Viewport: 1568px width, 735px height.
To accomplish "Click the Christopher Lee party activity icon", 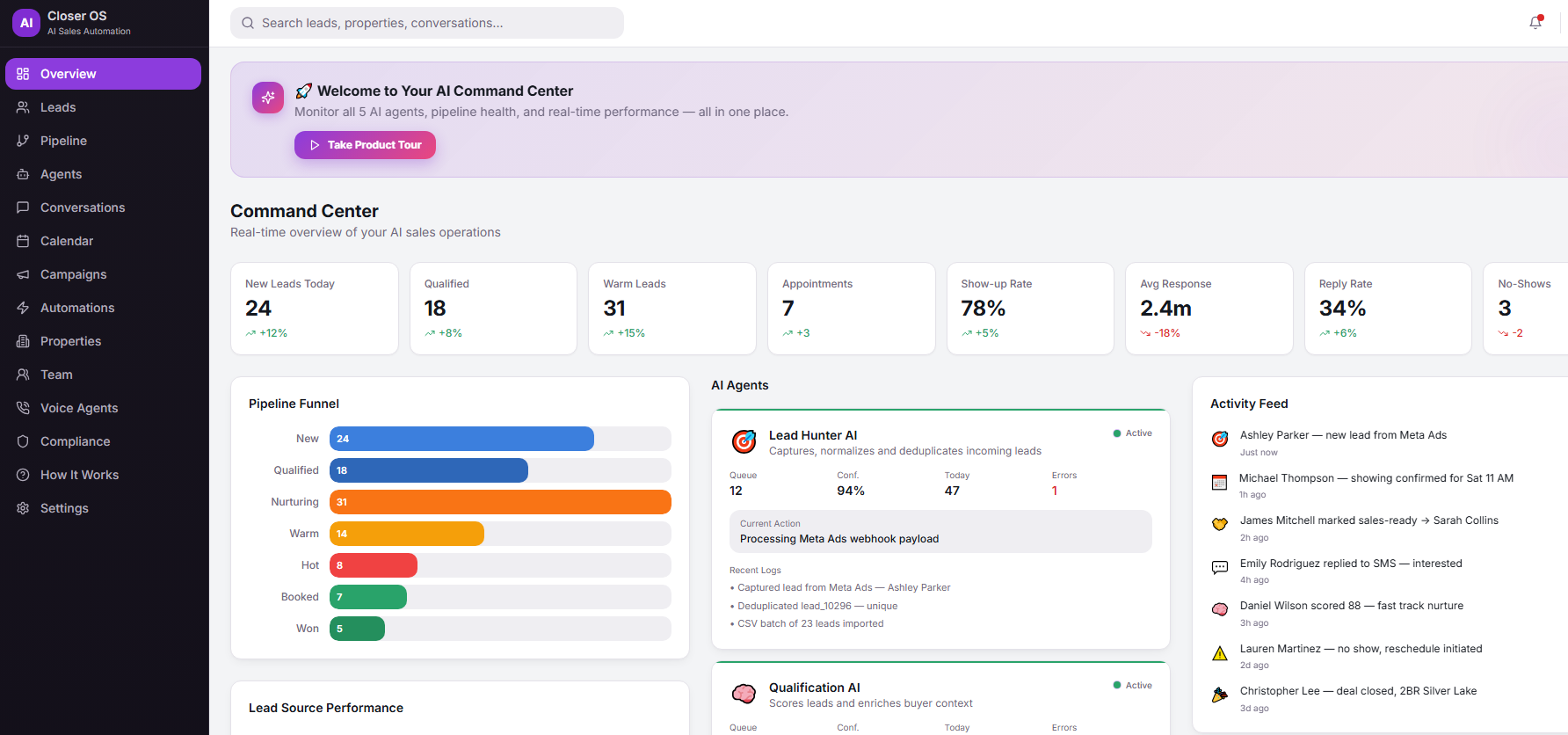I will pyautogui.click(x=1220, y=695).
